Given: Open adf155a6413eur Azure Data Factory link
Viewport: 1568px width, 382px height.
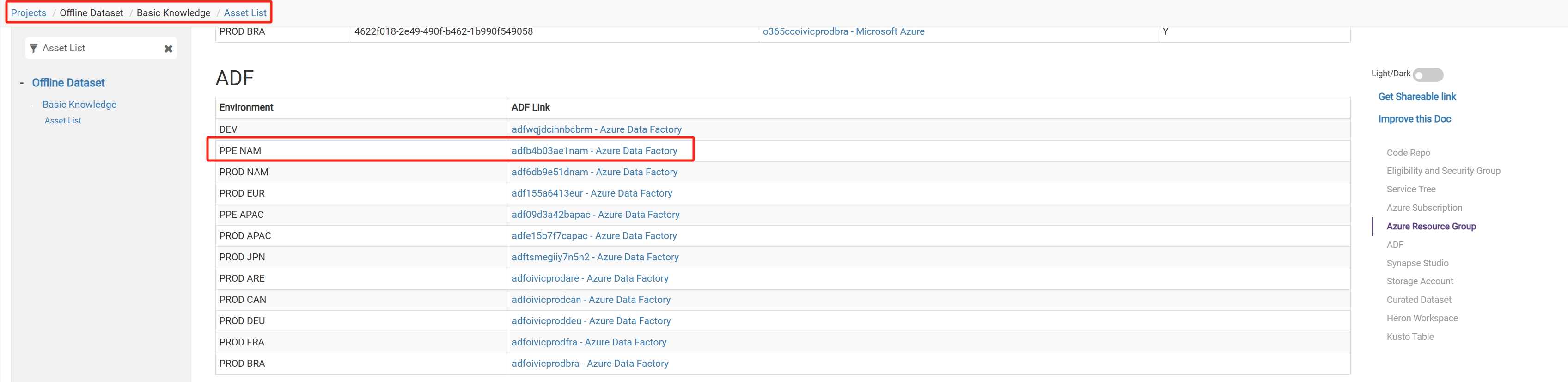Looking at the screenshot, I should click(x=592, y=194).
